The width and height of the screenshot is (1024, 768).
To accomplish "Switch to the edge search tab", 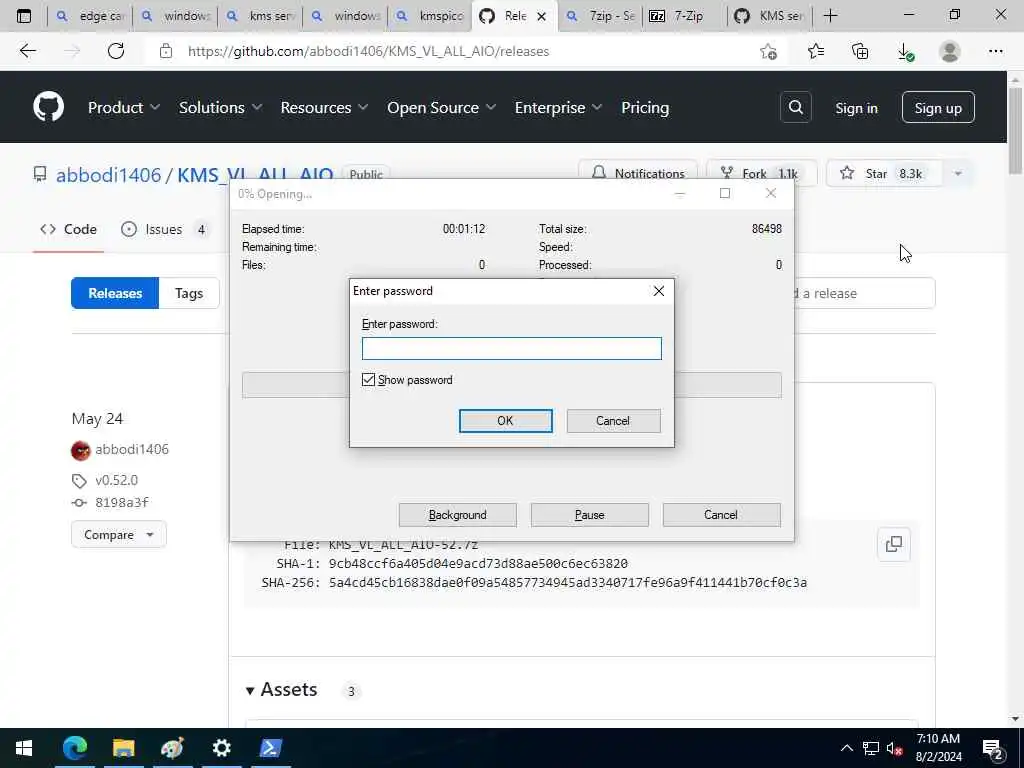I will [x=90, y=16].
